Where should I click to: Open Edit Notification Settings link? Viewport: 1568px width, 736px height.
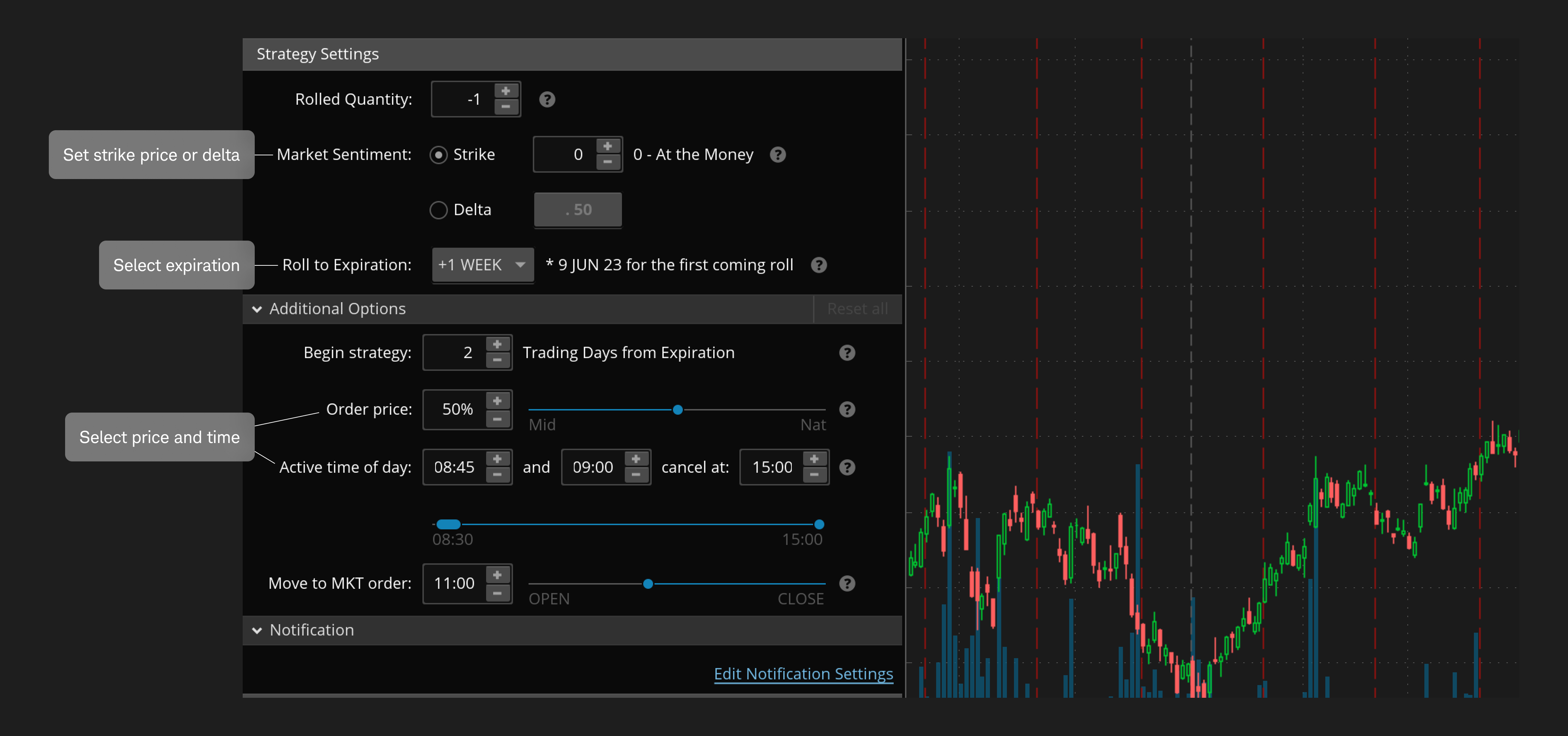[x=803, y=673]
